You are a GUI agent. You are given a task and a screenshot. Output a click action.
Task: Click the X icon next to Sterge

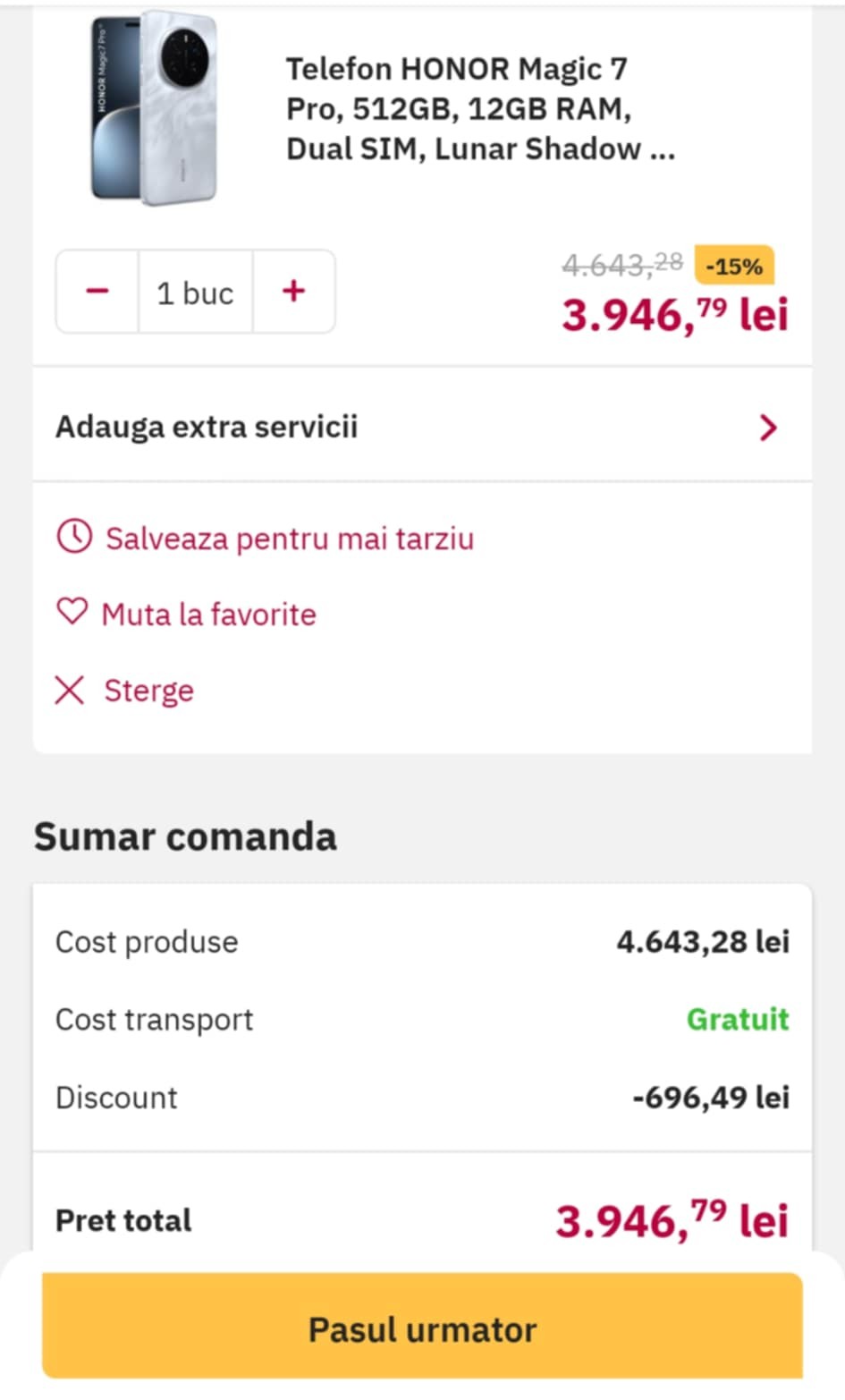click(x=70, y=691)
